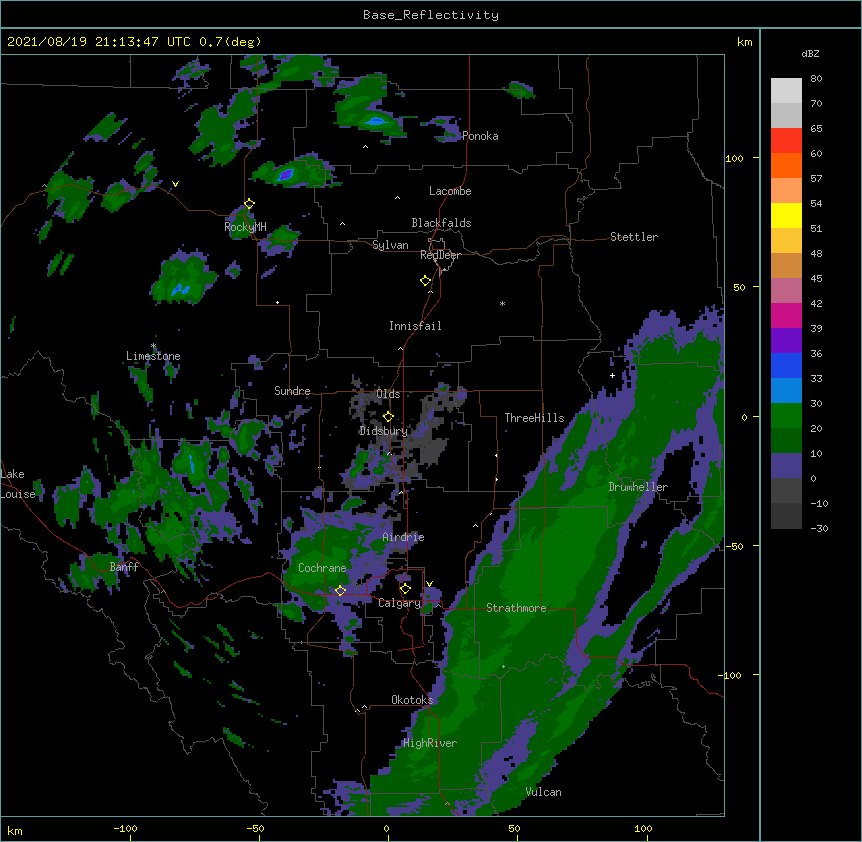Click the white asterisk marker east of Innisfail
Viewport: 862px width, 842px height.
click(x=502, y=303)
